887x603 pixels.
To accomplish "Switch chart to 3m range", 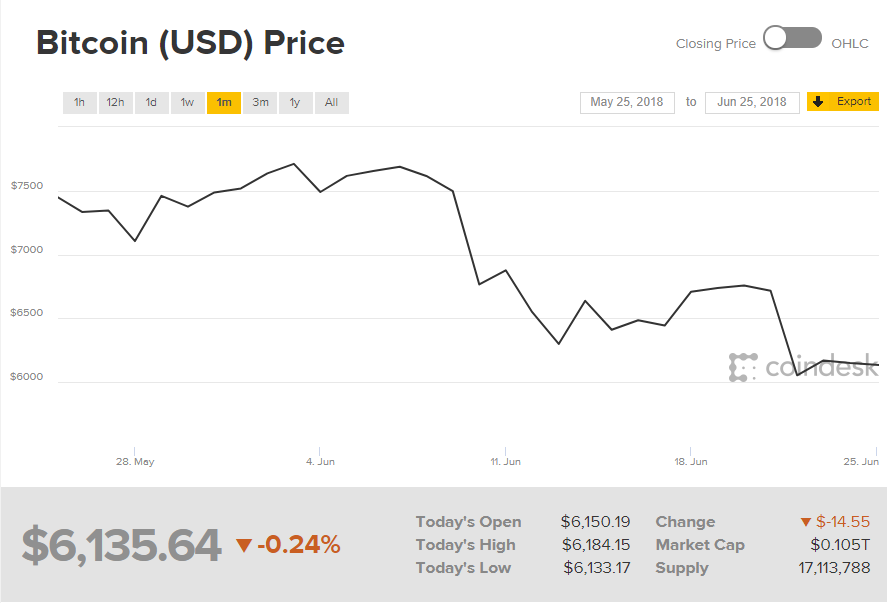I will tap(260, 103).
